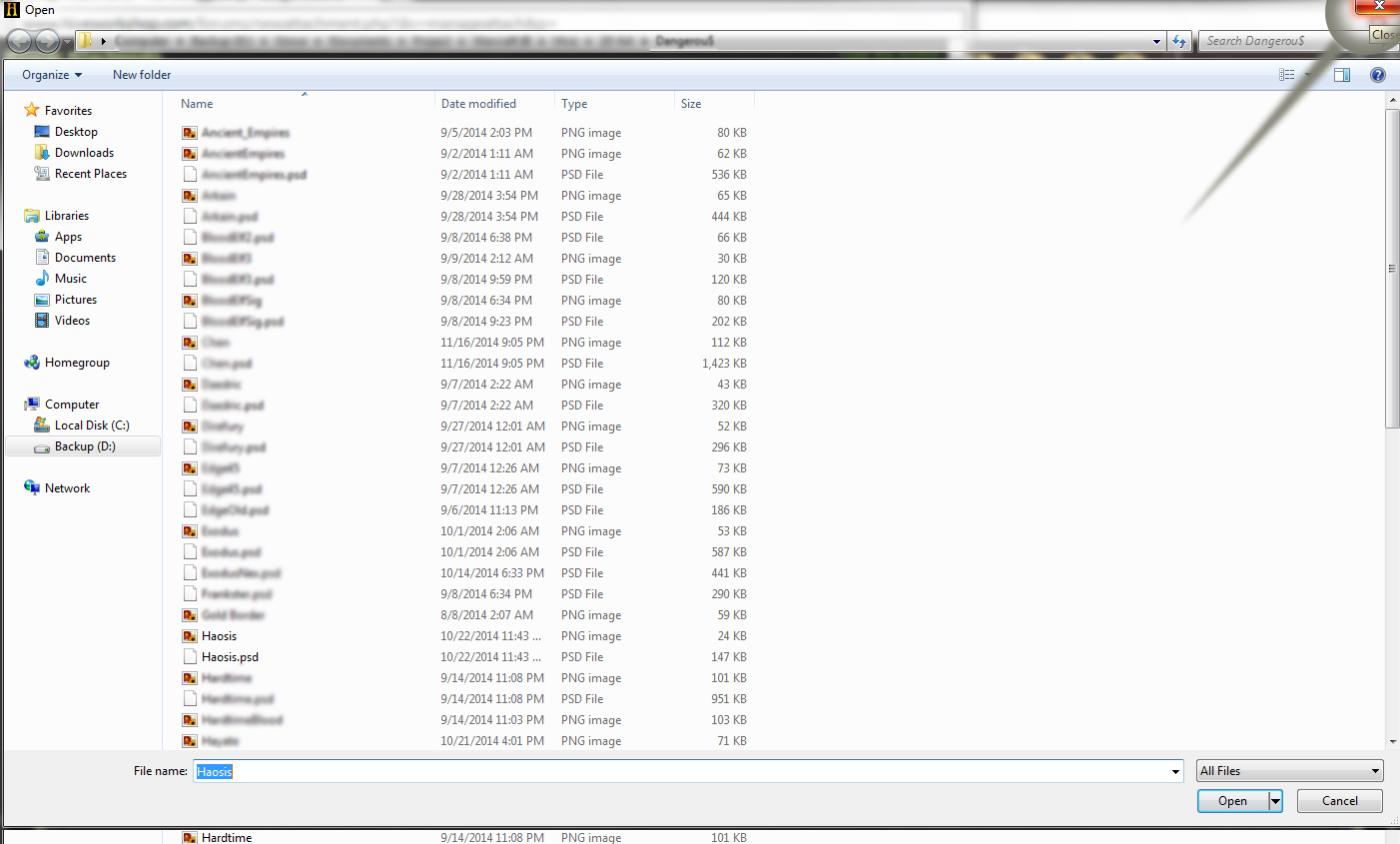Image resolution: width=1400 pixels, height=844 pixels.
Task: Expand the Organize dropdown menu
Action: [x=52, y=75]
